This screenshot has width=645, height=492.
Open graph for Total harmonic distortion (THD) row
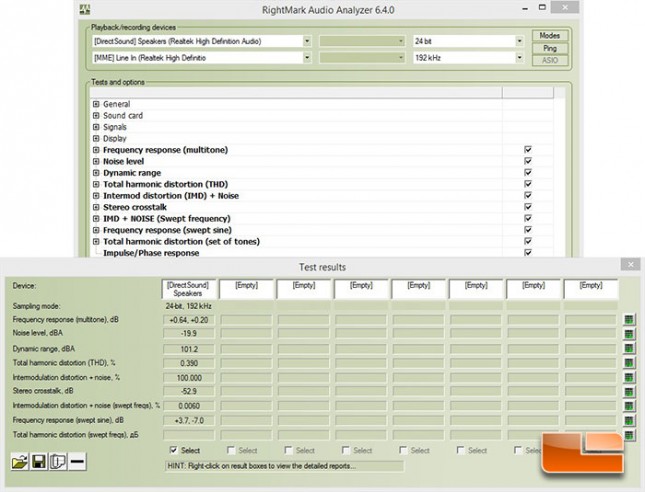click(629, 363)
